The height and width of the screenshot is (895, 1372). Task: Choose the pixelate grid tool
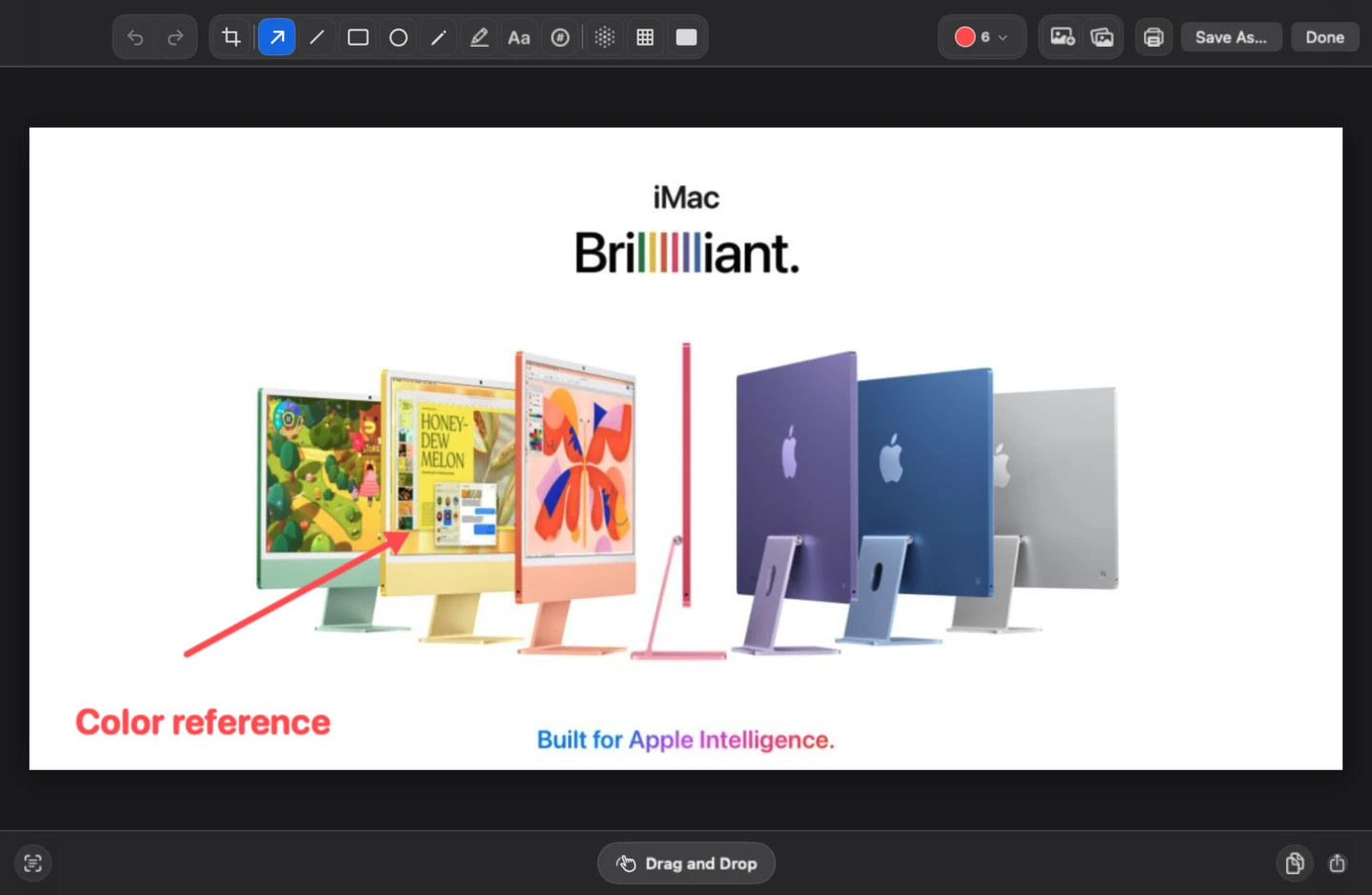pyautogui.click(x=645, y=37)
